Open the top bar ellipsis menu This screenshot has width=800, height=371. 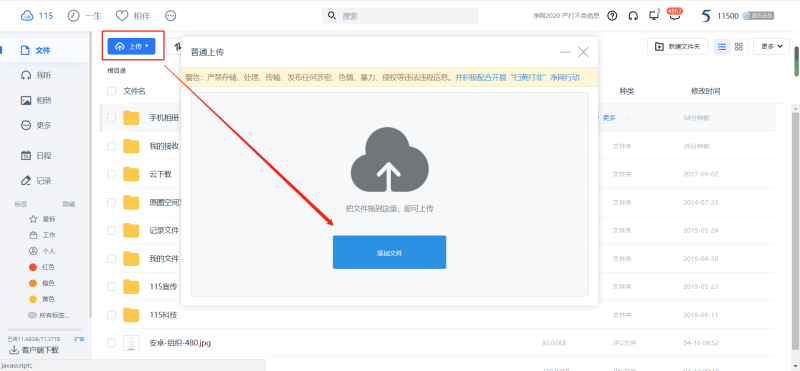(171, 16)
